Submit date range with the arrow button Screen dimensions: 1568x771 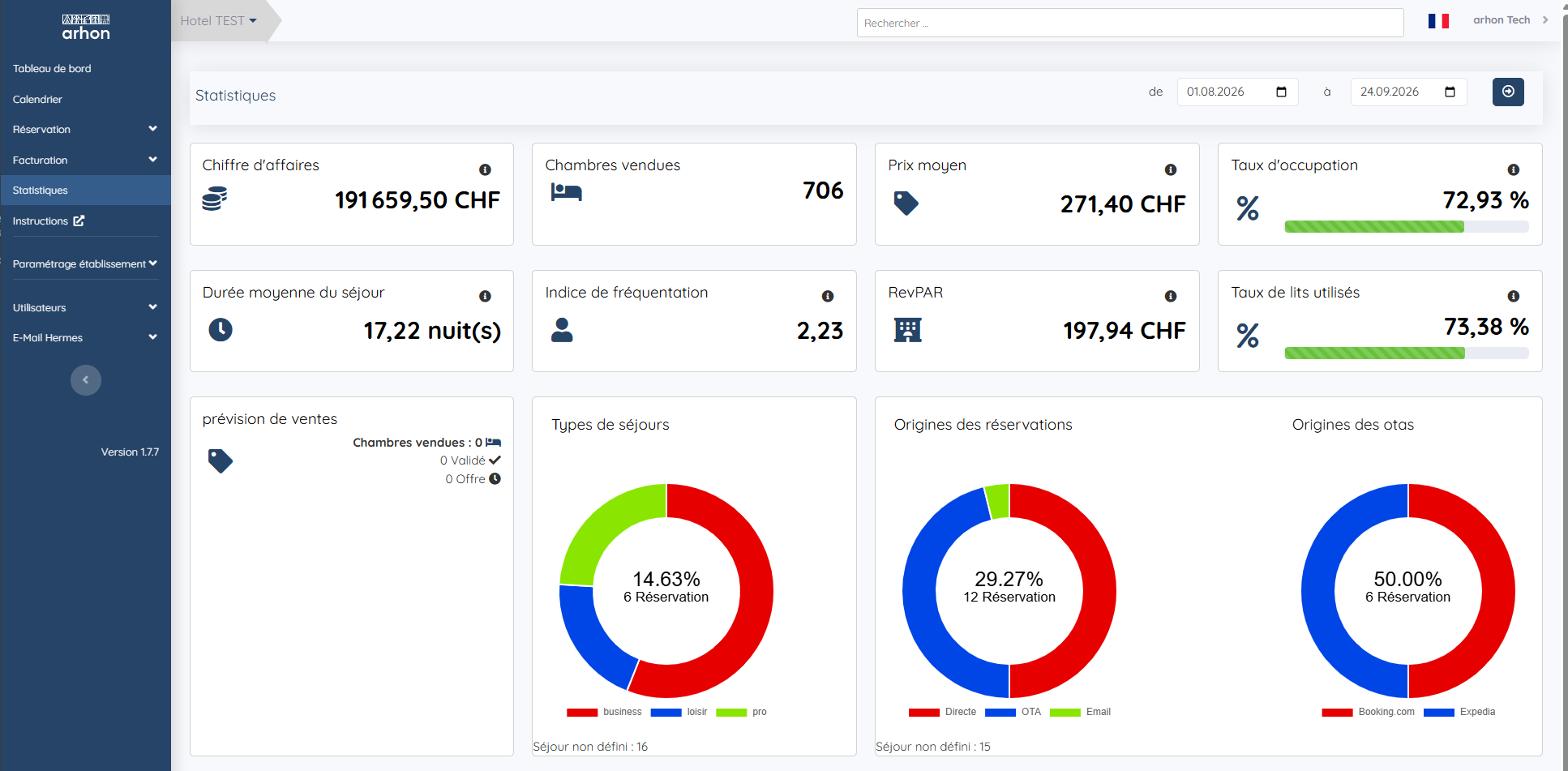point(1508,92)
